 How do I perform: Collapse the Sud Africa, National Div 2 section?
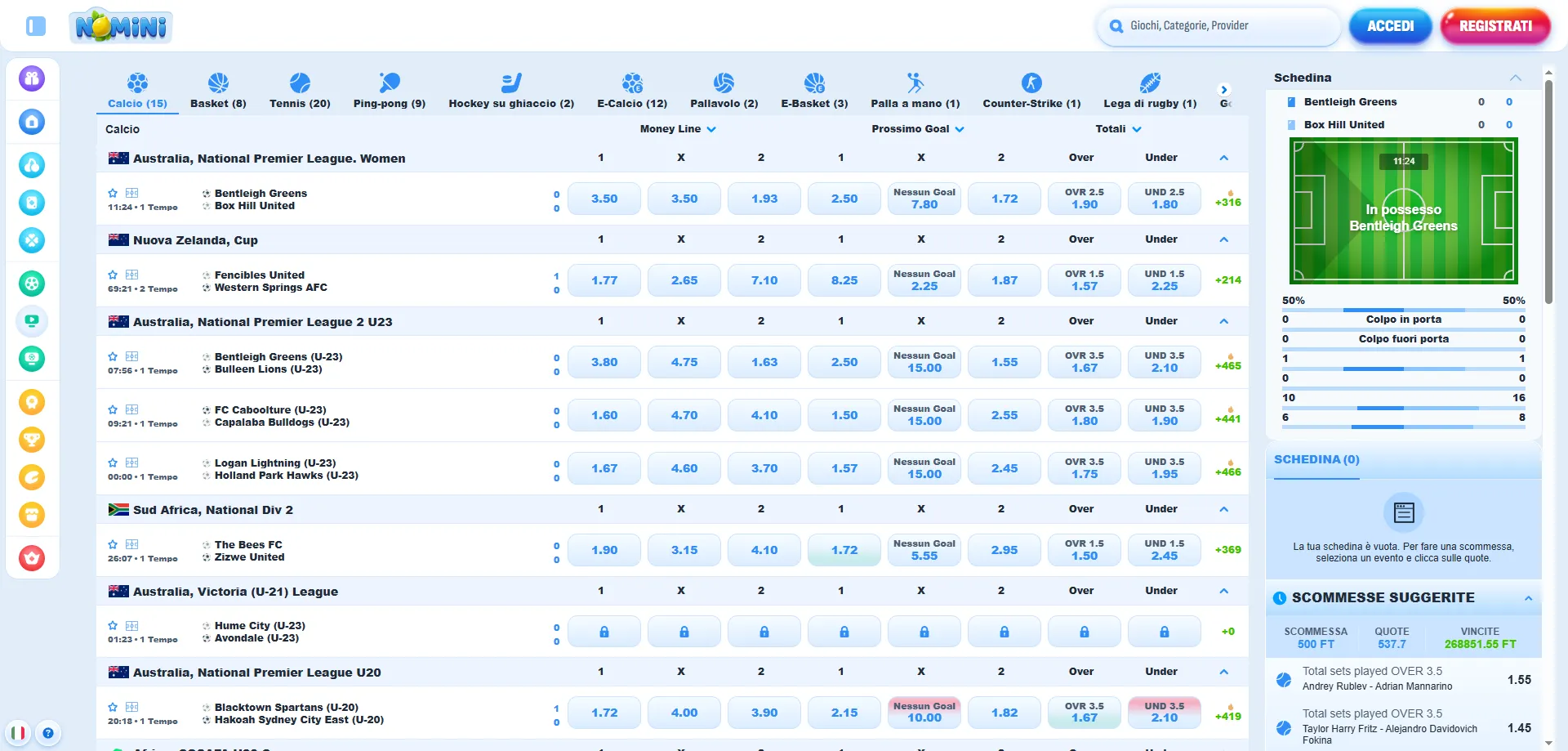tap(1223, 509)
